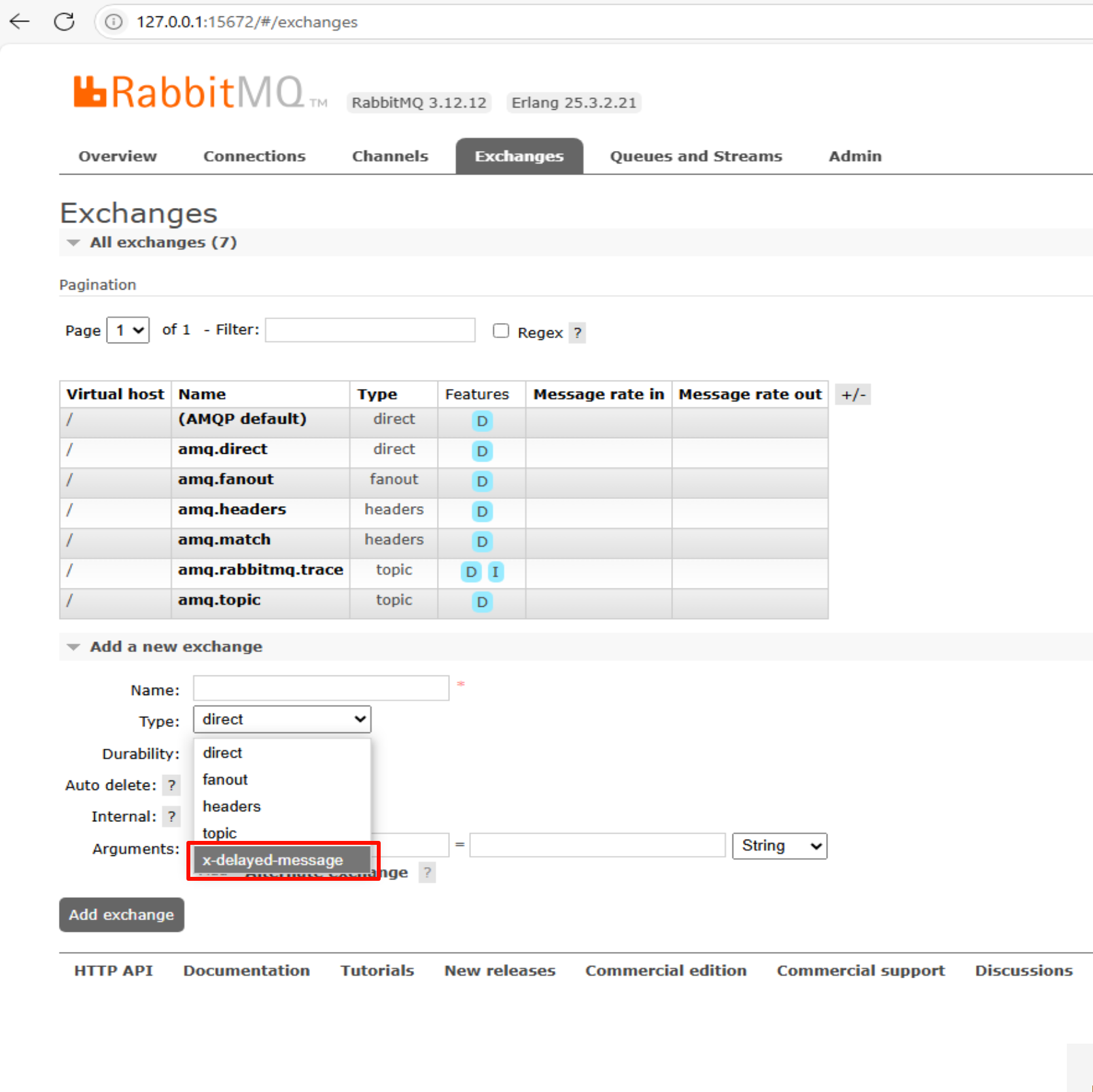The width and height of the screenshot is (1093, 1092).
Task: Switch to the Channels tab
Action: click(x=390, y=156)
